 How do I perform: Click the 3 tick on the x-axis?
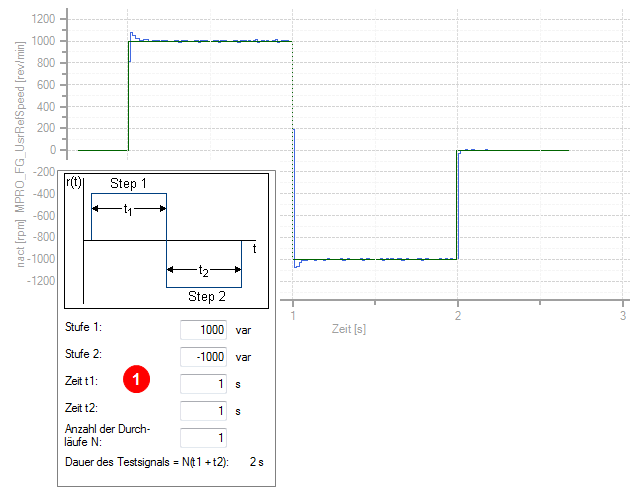622,315
